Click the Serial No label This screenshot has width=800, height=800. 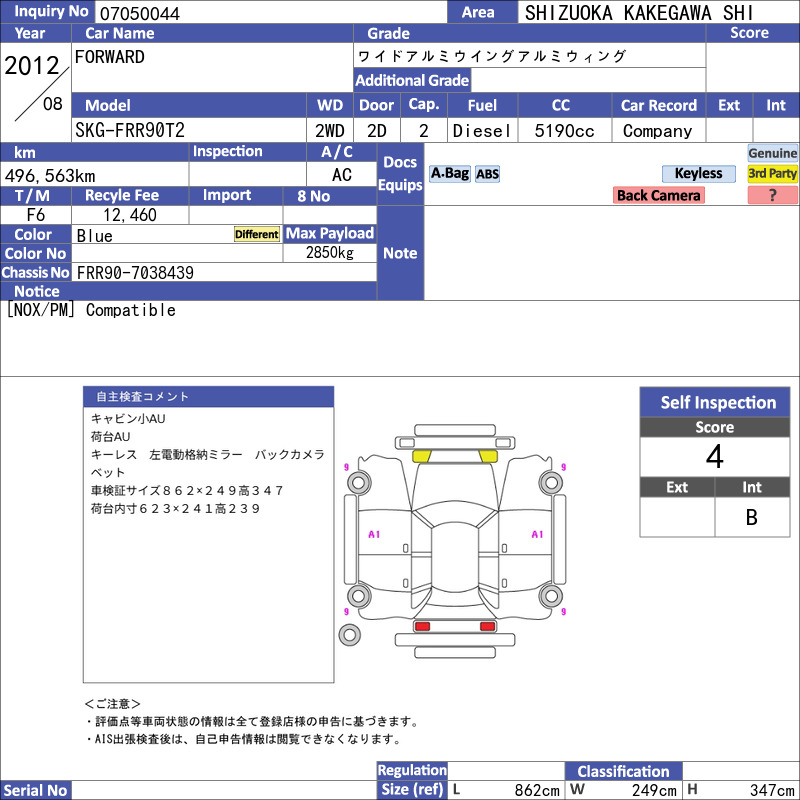pos(35,790)
